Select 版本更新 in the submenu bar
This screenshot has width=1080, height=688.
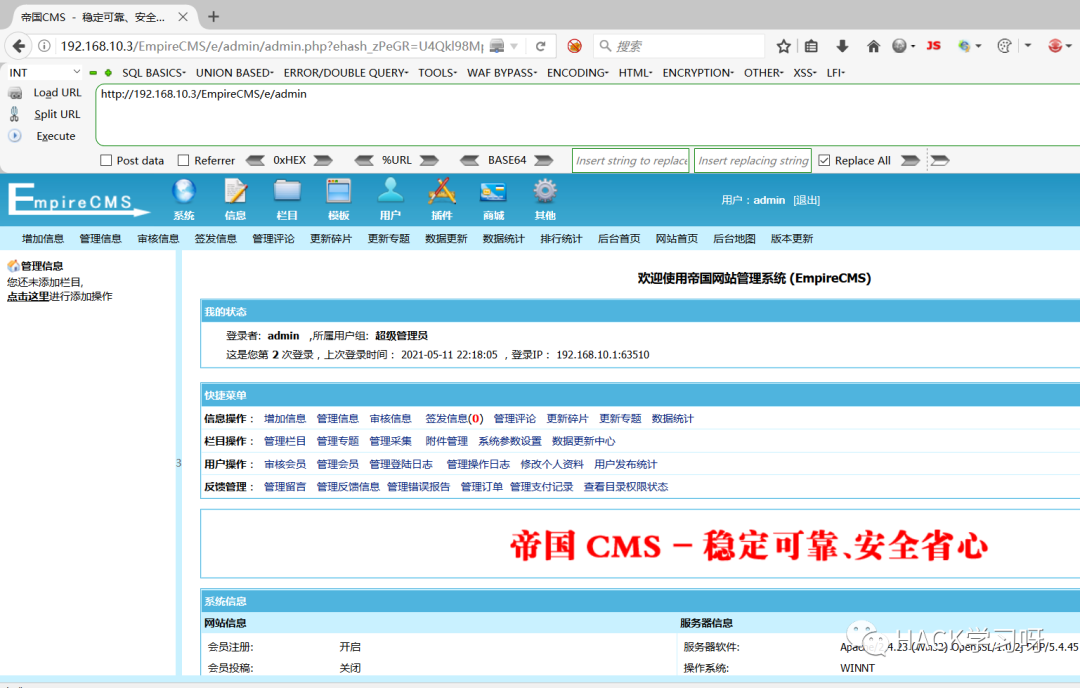coord(791,239)
